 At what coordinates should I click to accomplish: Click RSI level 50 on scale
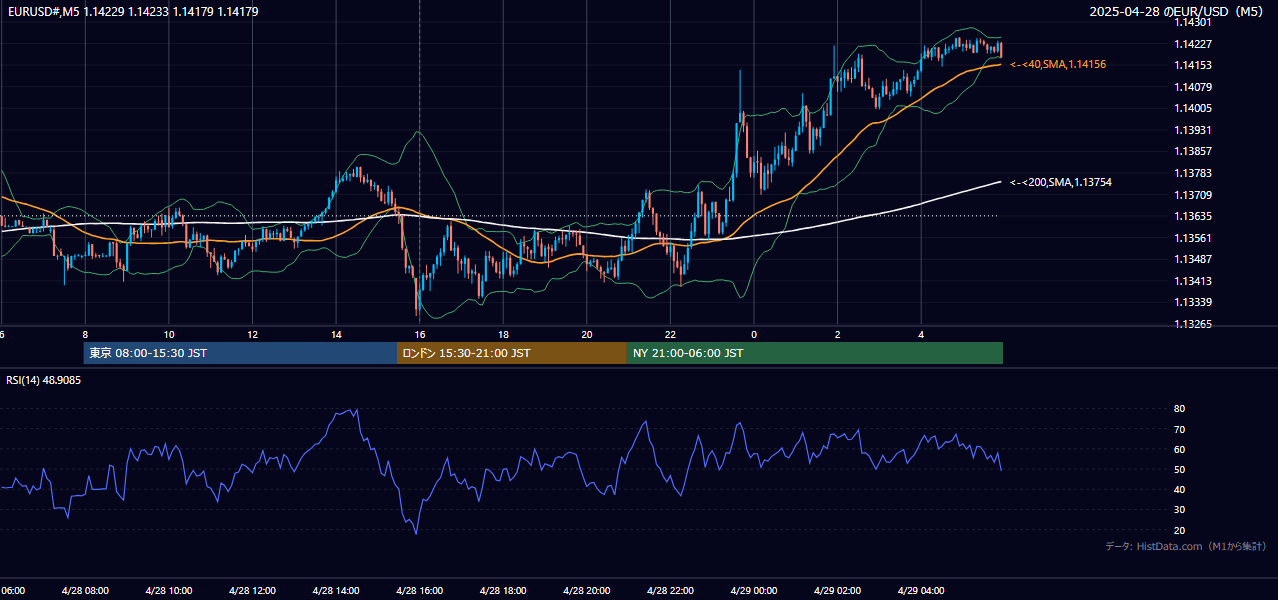(x=1179, y=469)
